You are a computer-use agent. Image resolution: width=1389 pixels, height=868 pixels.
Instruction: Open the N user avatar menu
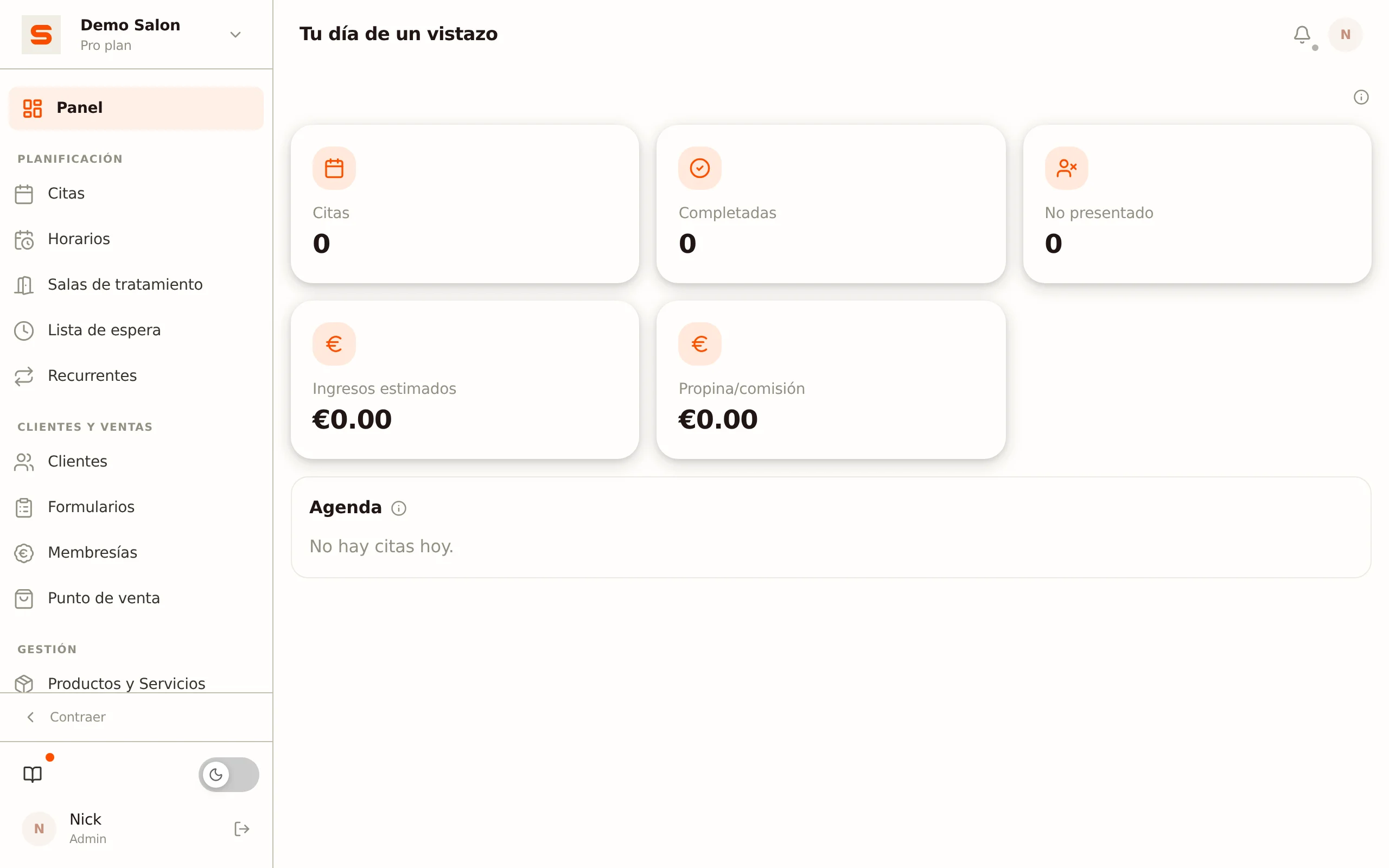coord(1345,34)
